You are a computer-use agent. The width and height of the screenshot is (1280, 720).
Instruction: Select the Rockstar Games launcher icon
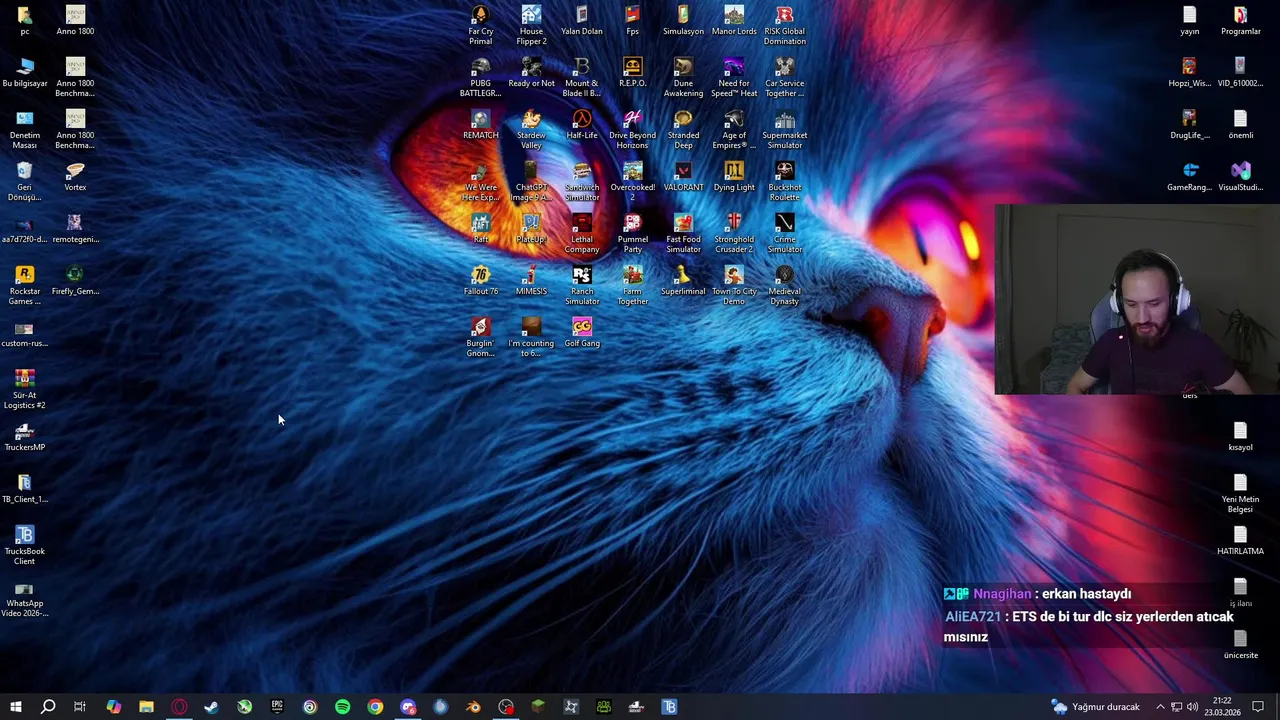tap(25, 285)
